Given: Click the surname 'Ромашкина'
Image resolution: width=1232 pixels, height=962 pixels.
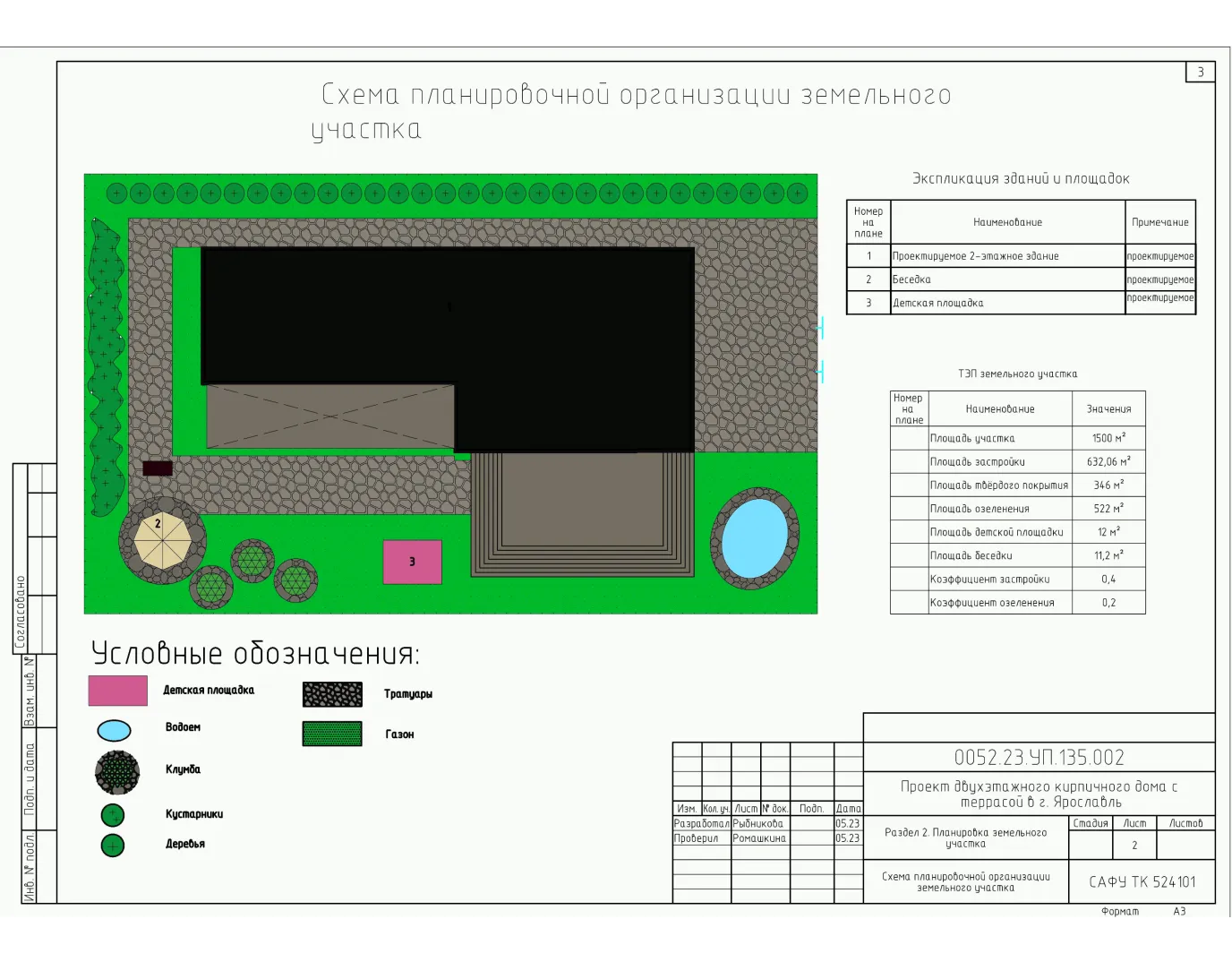Looking at the screenshot, I should (759, 839).
